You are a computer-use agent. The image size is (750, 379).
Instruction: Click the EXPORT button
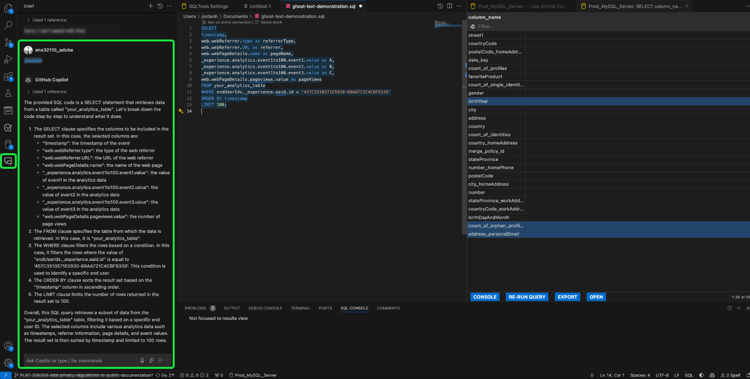[567, 297]
